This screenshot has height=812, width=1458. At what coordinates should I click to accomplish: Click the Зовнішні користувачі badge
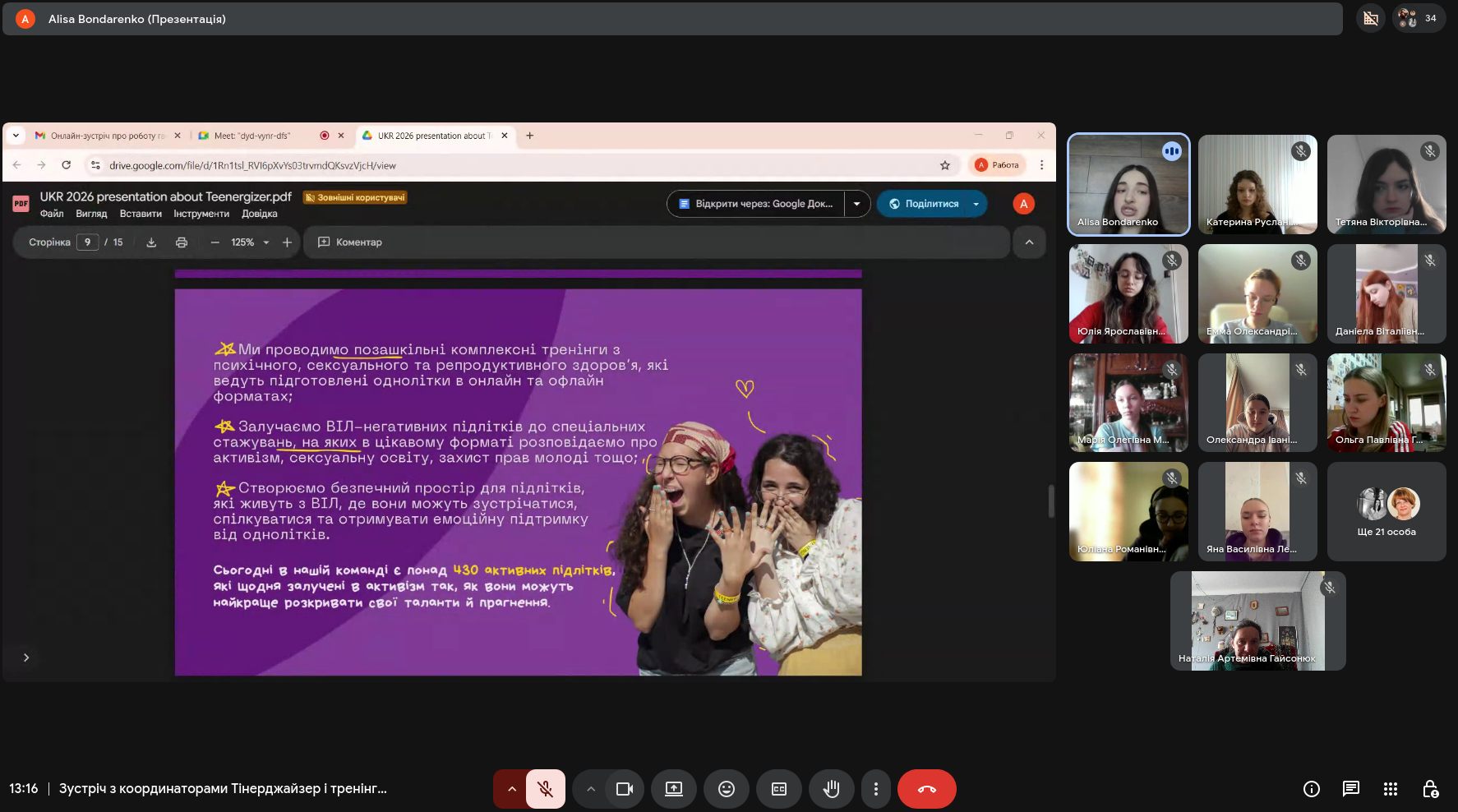[355, 197]
